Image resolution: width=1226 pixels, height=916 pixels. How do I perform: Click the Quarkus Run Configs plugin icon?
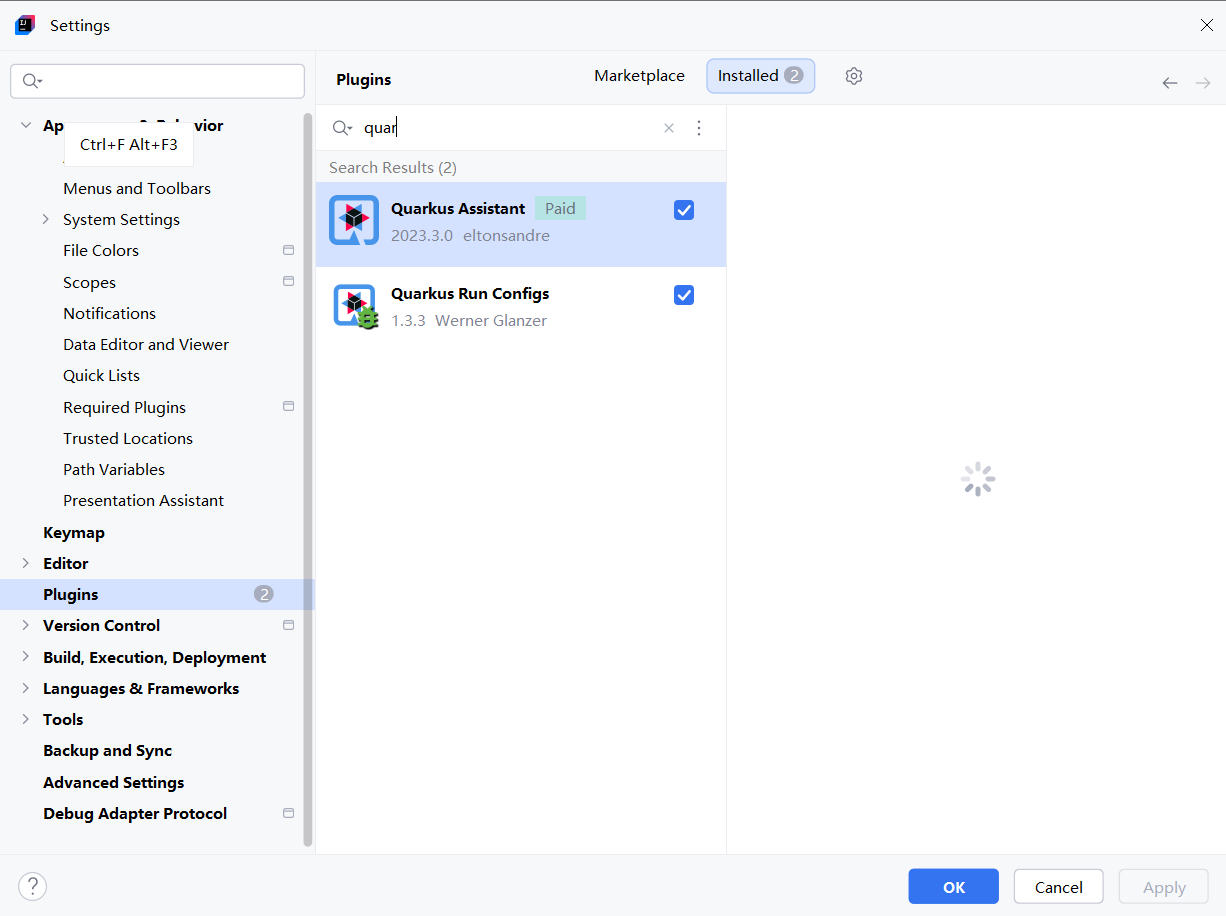point(355,306)
